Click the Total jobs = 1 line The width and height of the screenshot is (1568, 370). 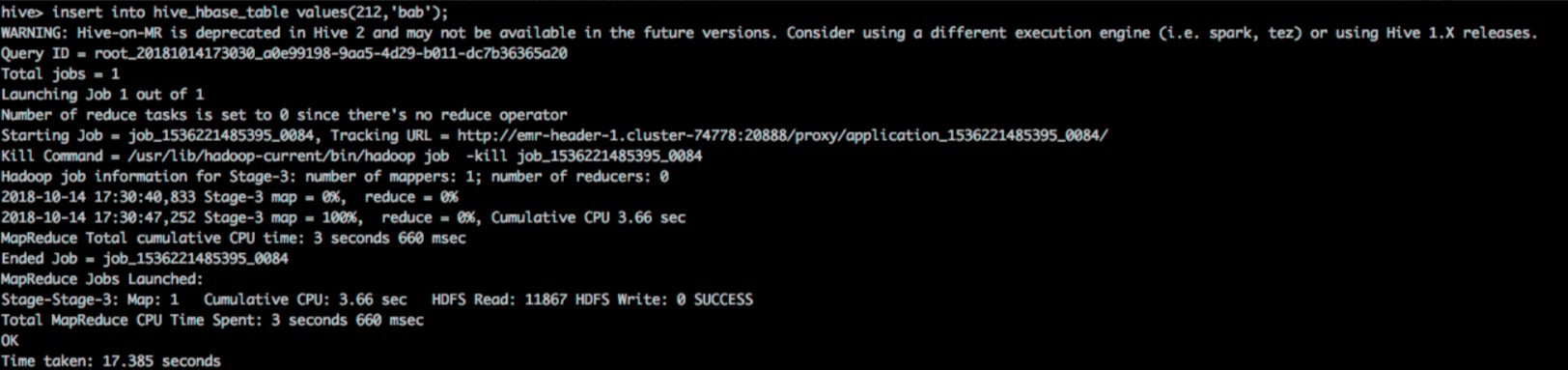[x=61, y=73]
